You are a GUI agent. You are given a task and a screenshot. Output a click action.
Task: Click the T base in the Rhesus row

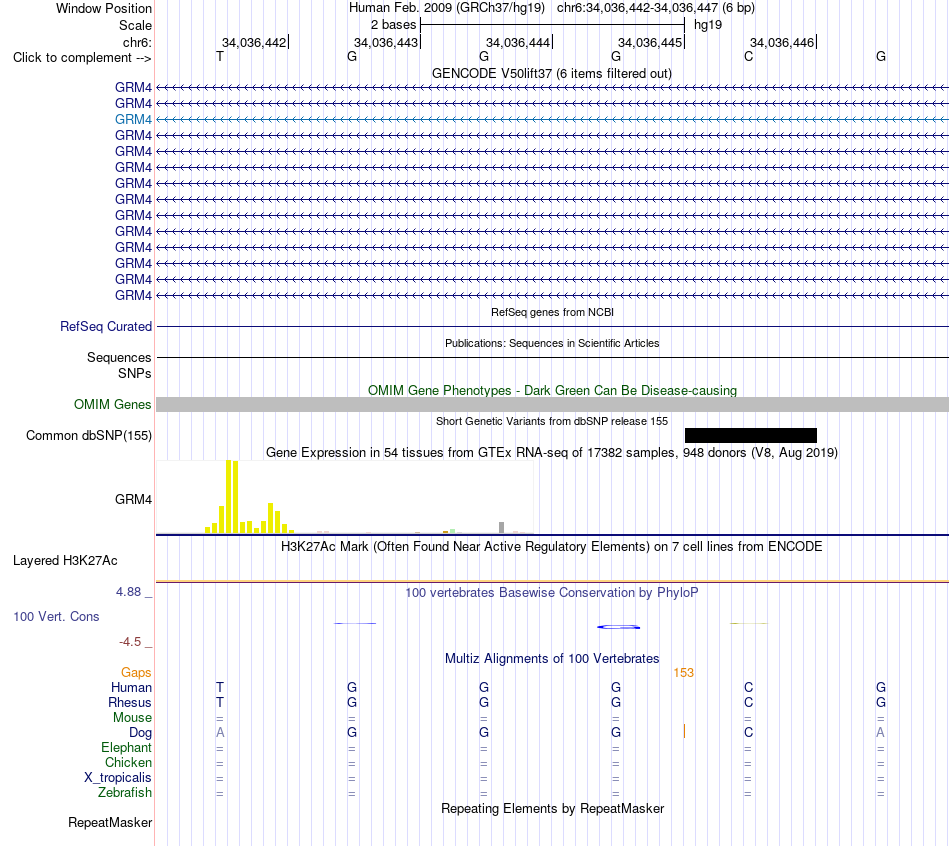point(220,702)
